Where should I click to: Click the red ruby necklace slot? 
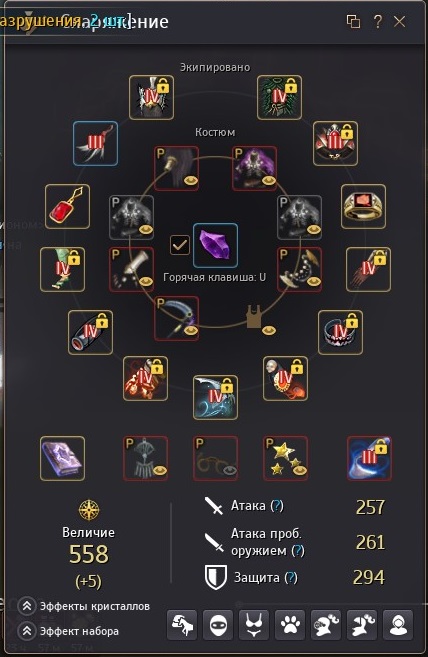pyautogui.click(x=67, y=207)
